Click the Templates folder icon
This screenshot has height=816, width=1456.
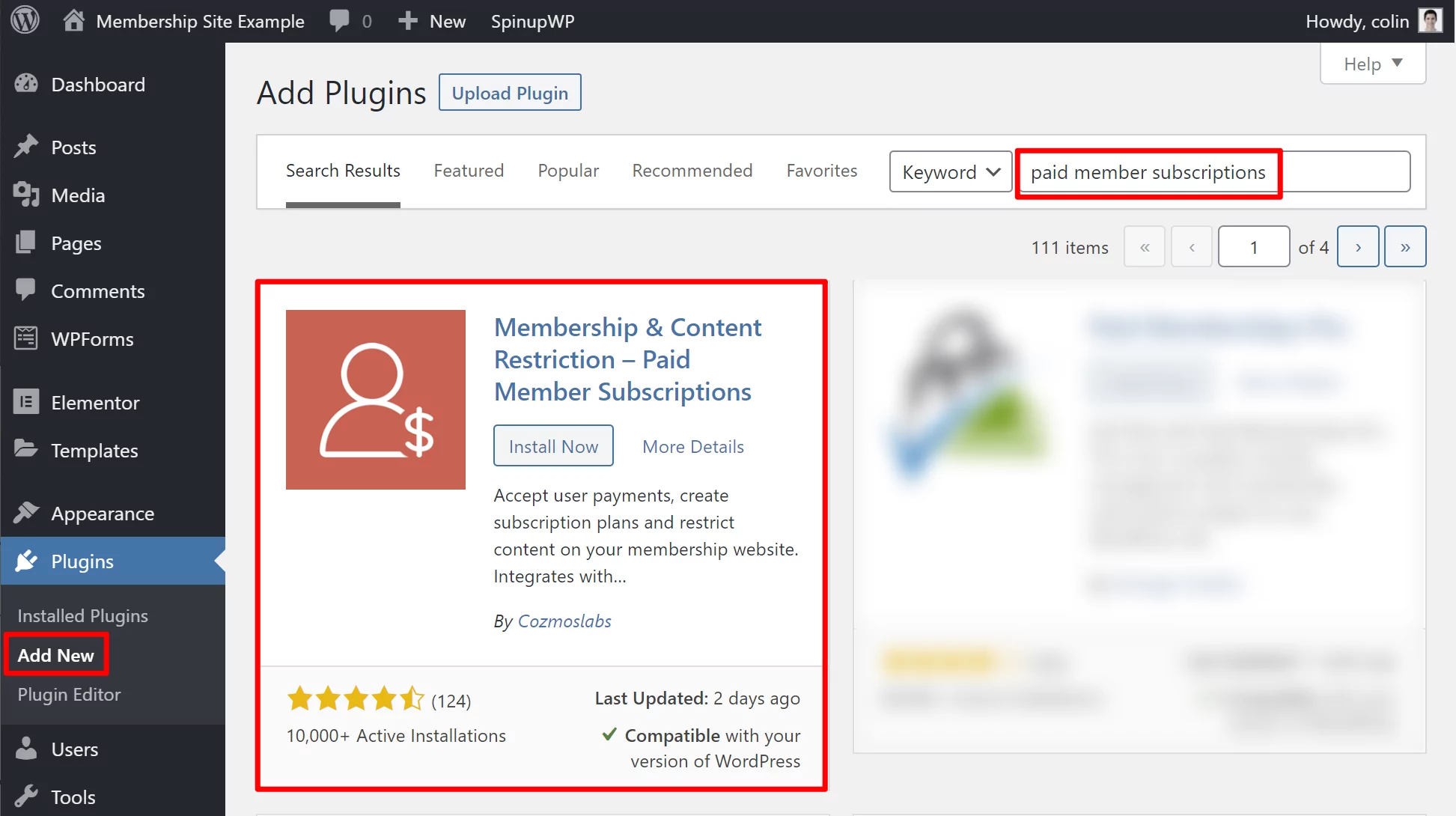point(26,450)
